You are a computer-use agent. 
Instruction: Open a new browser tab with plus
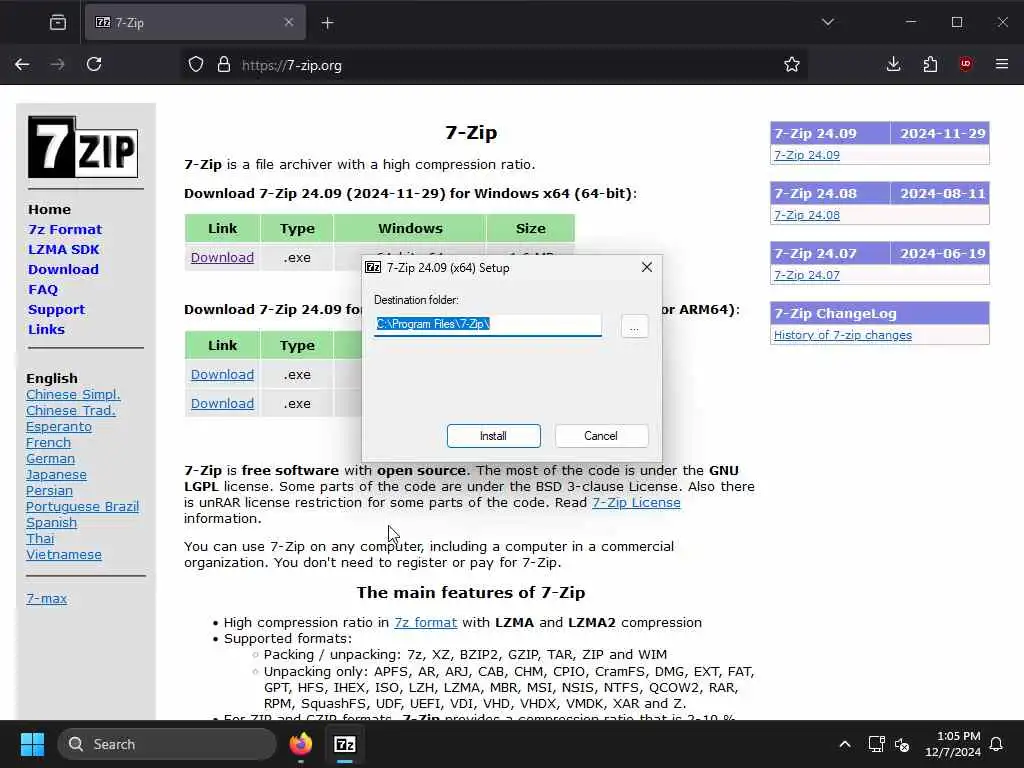coord(327,23)
